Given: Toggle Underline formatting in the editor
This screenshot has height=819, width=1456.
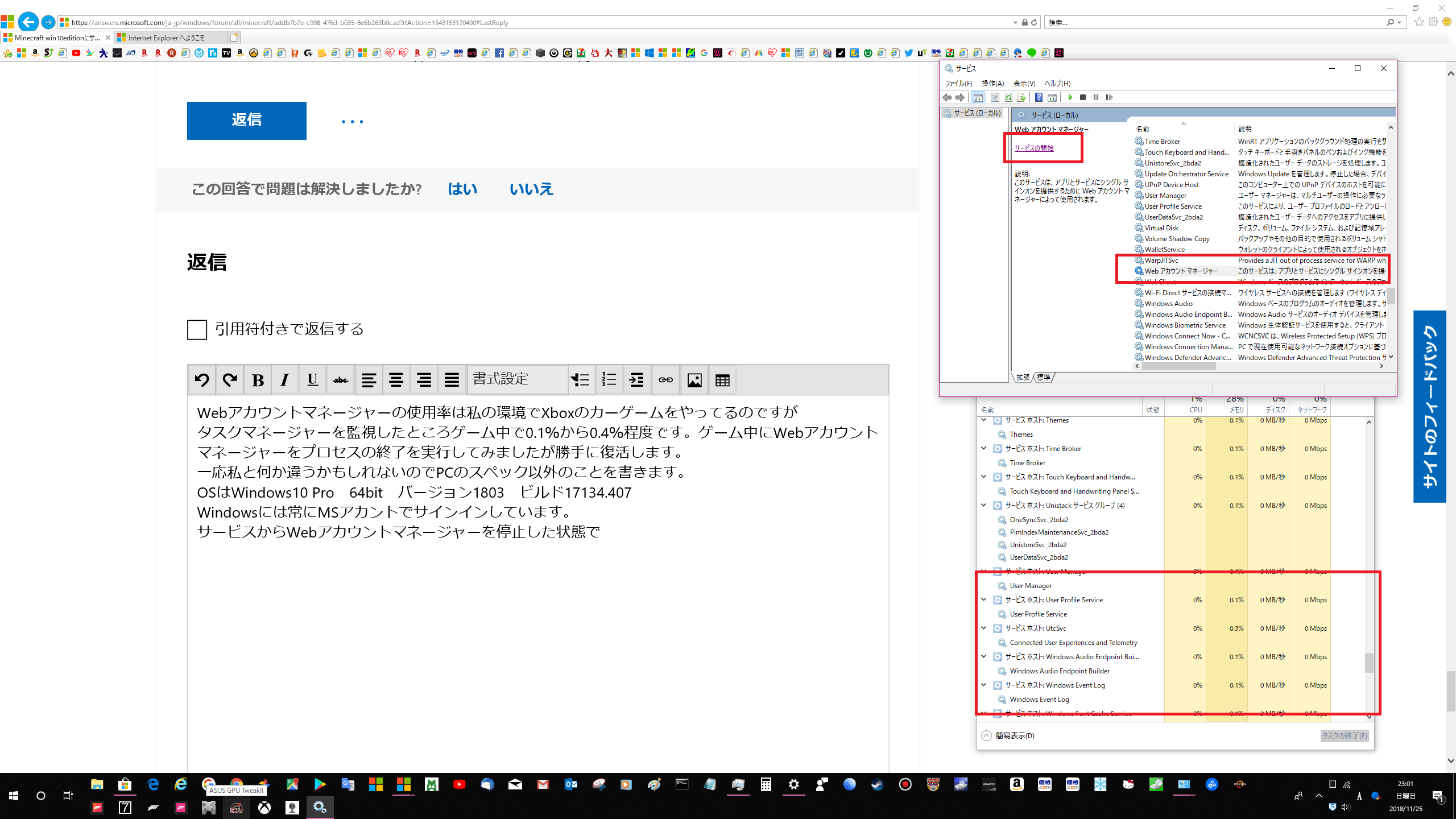Looking at the screenshot, I should (312, 380).
